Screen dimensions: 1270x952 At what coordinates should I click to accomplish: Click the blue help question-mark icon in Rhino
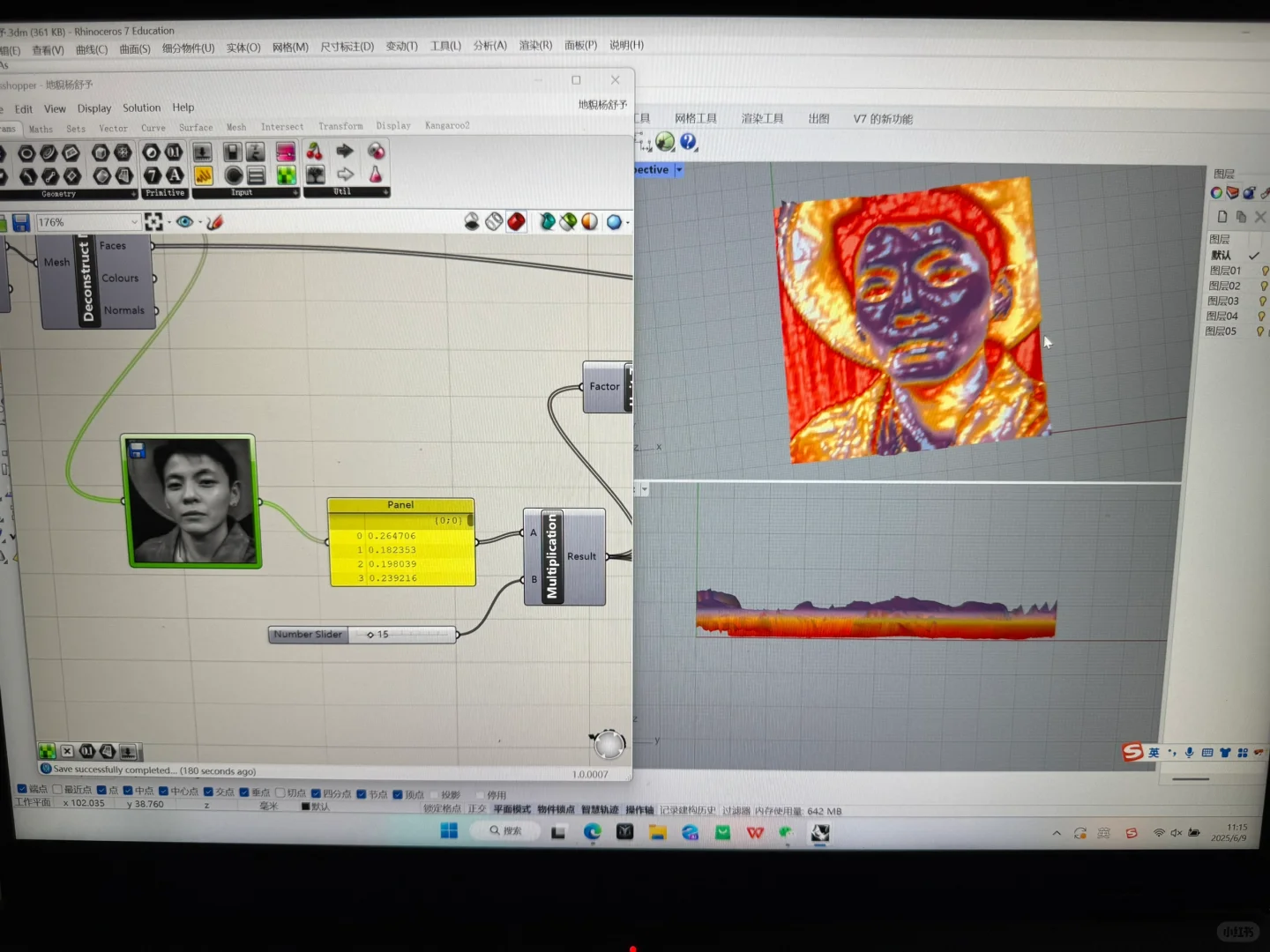coord(688,141)
